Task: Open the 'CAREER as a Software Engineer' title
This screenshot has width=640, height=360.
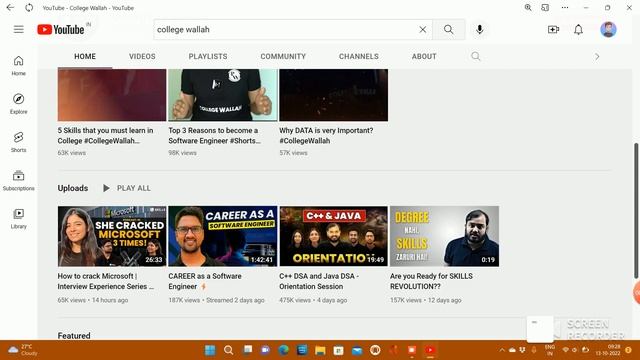Action: (205, 281)
